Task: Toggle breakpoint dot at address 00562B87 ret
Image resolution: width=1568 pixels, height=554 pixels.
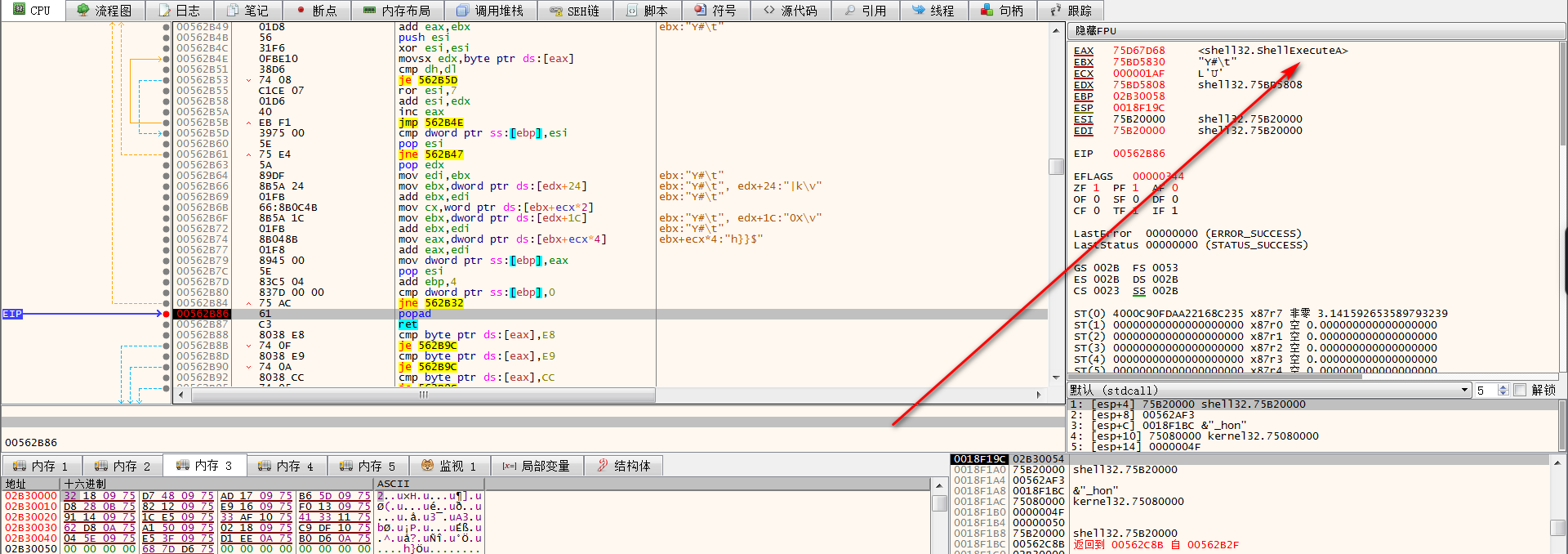Action: (167, 324)
